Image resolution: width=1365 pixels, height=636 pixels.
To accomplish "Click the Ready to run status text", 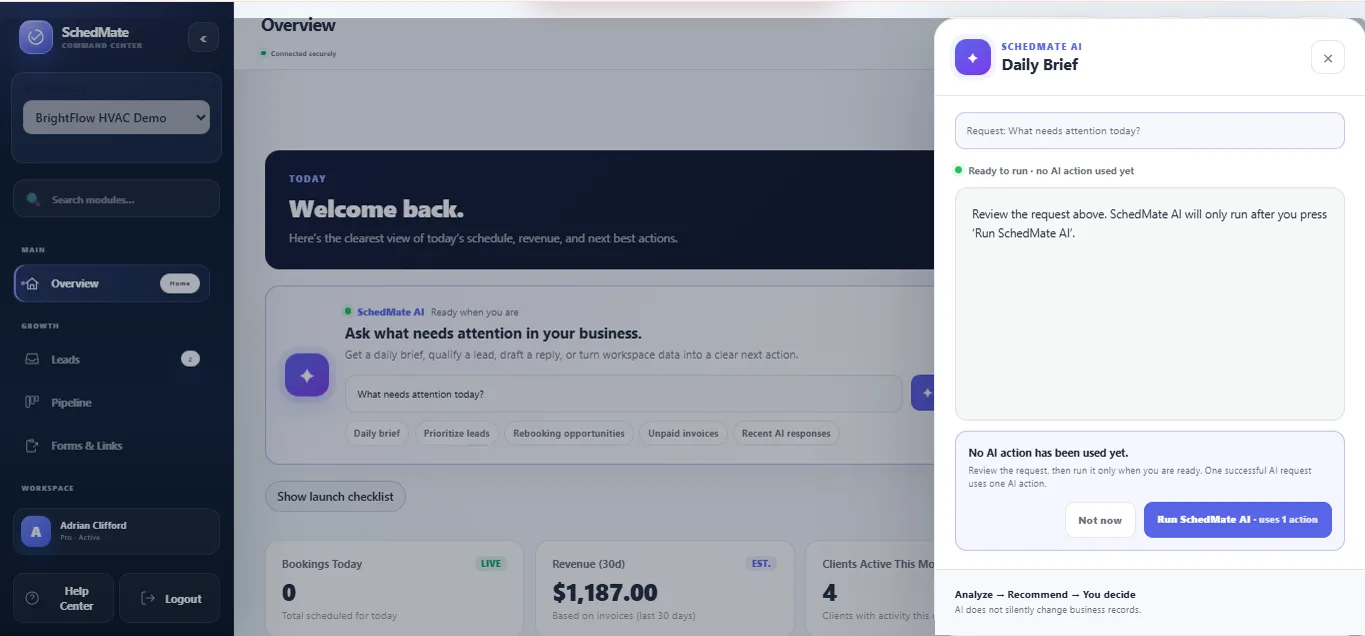I will [1051, 171].
